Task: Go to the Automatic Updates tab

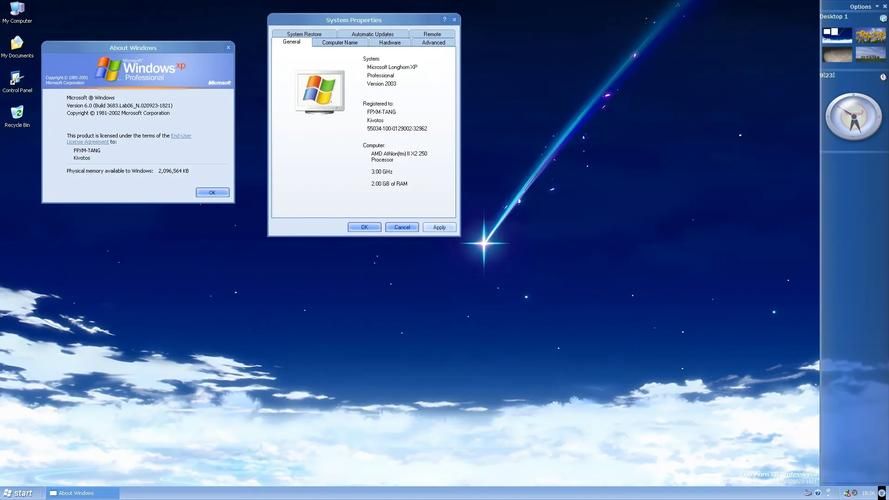Action: coord(372,34)
